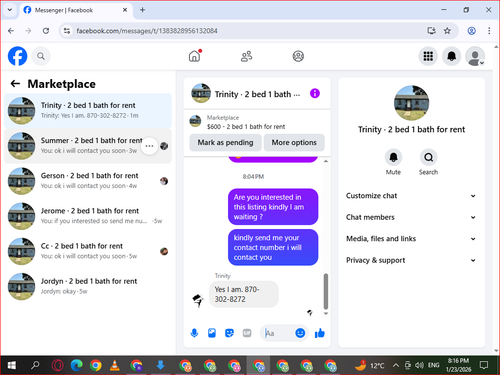Expand Media, files and links section

[411, 239]
